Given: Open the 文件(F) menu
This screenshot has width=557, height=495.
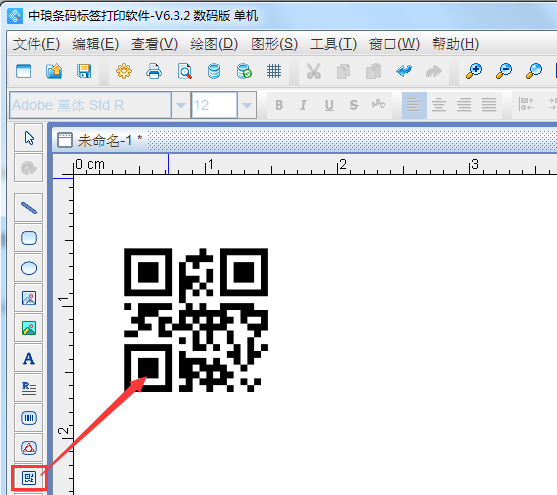Looking at the screenshot, I should pos(37,44).
